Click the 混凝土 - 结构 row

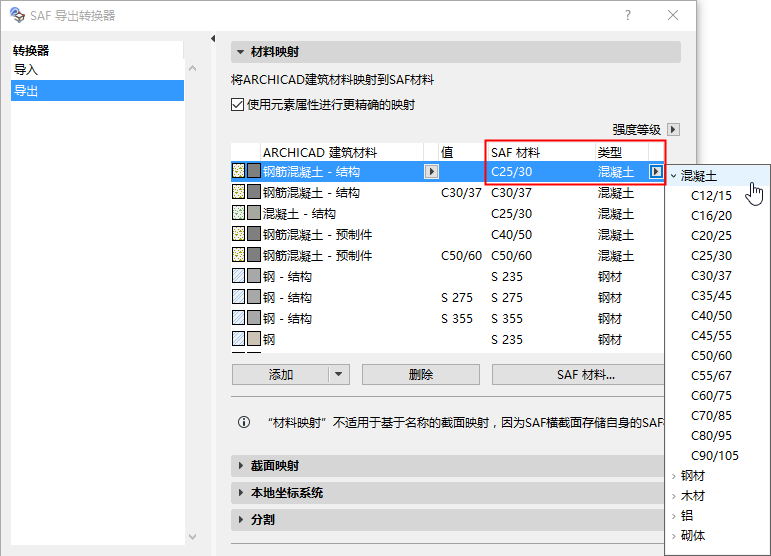point(447,214)
